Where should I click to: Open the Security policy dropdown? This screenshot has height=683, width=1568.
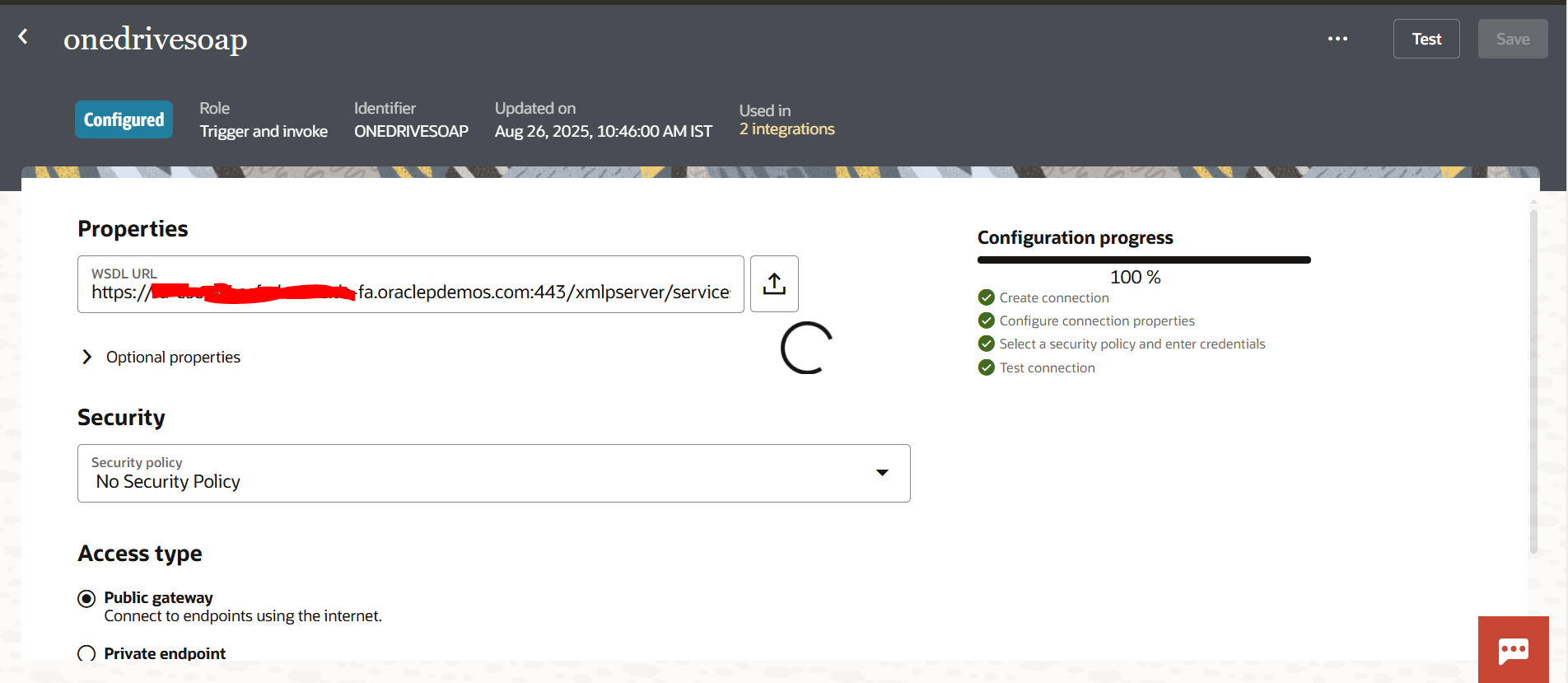494,473
